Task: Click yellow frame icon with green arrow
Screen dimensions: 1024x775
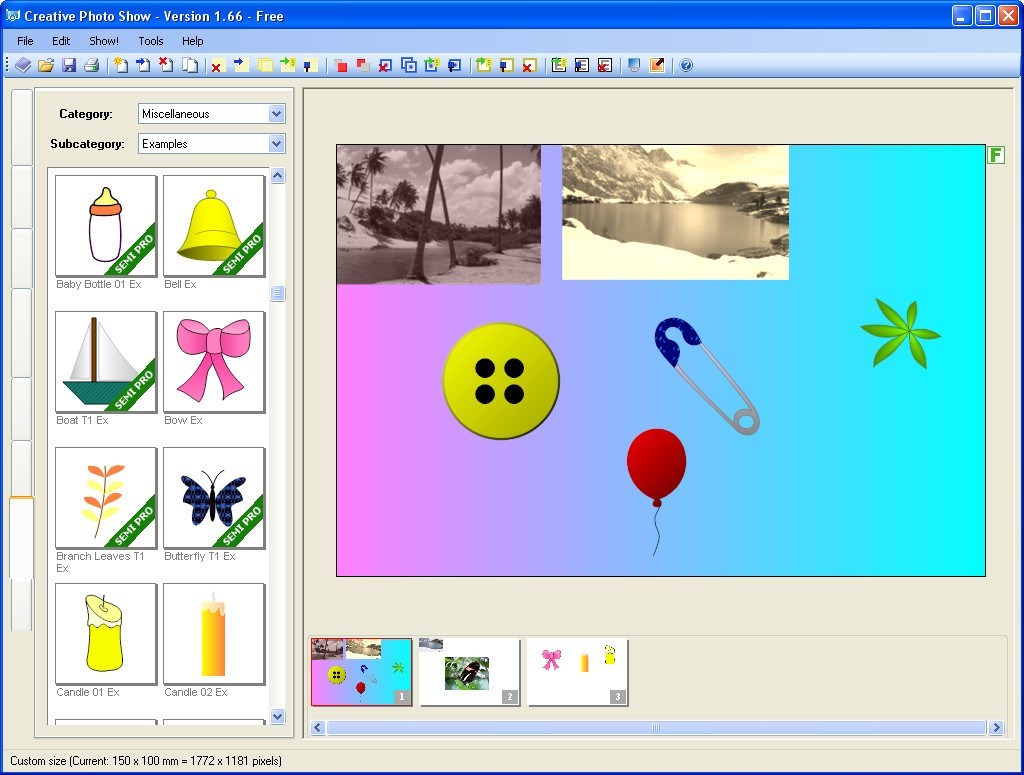Action: point(483,65)
